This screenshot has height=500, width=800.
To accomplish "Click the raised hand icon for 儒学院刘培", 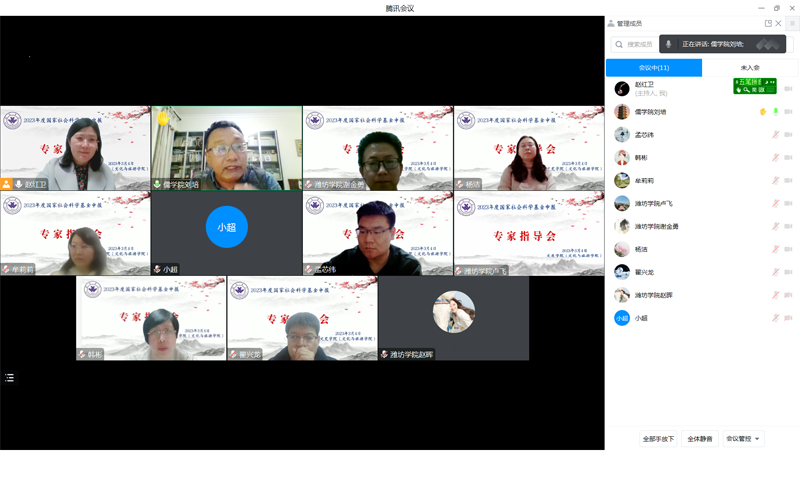I will [763, 112].
